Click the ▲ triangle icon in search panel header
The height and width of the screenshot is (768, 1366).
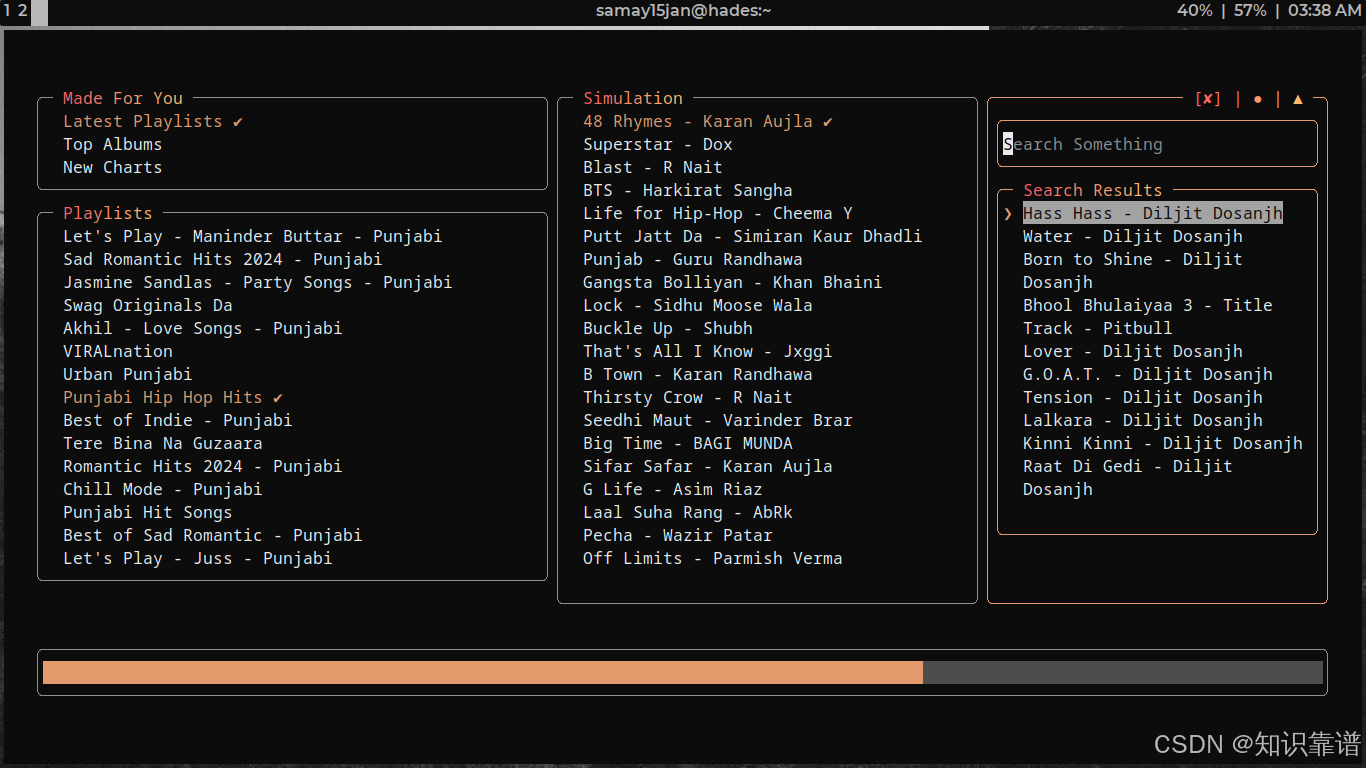pyautogui.click(x=1298, y=98)
